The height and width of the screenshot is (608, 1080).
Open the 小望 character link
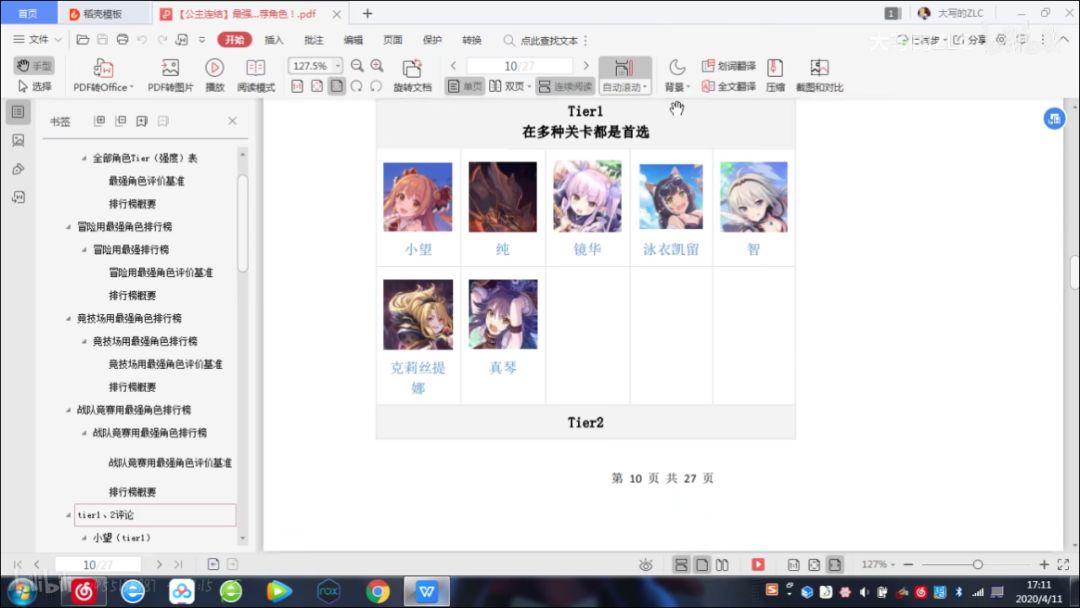tap(418, 249)
